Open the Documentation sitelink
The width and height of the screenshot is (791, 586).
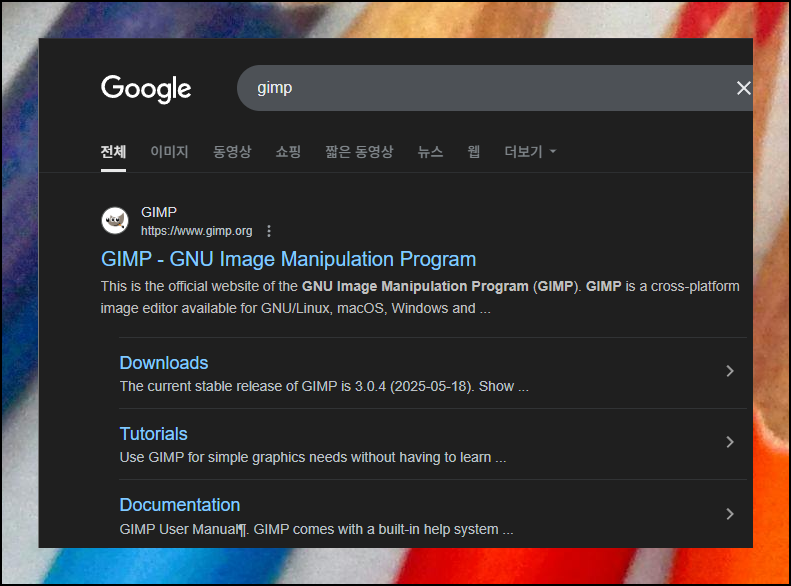(180, 505)
